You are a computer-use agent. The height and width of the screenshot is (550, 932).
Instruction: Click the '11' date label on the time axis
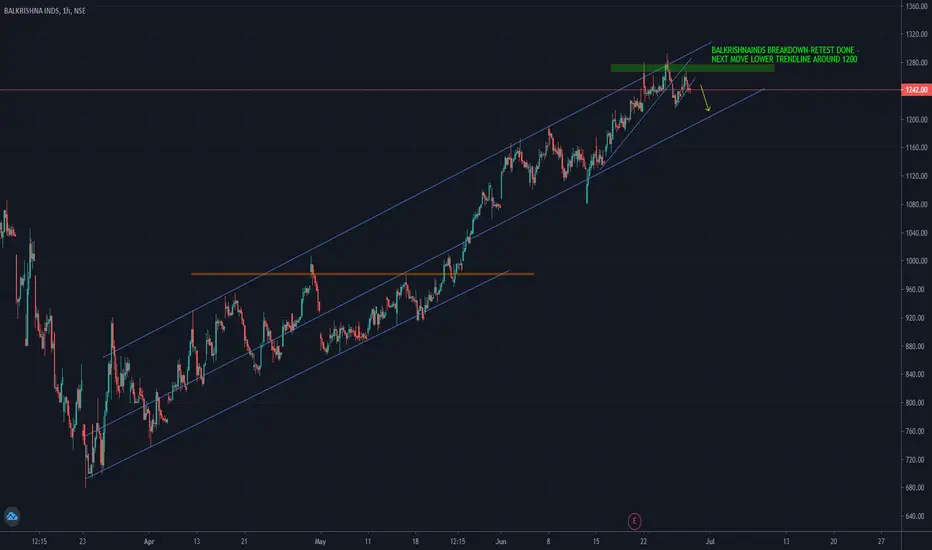click(x=367, y=542)
